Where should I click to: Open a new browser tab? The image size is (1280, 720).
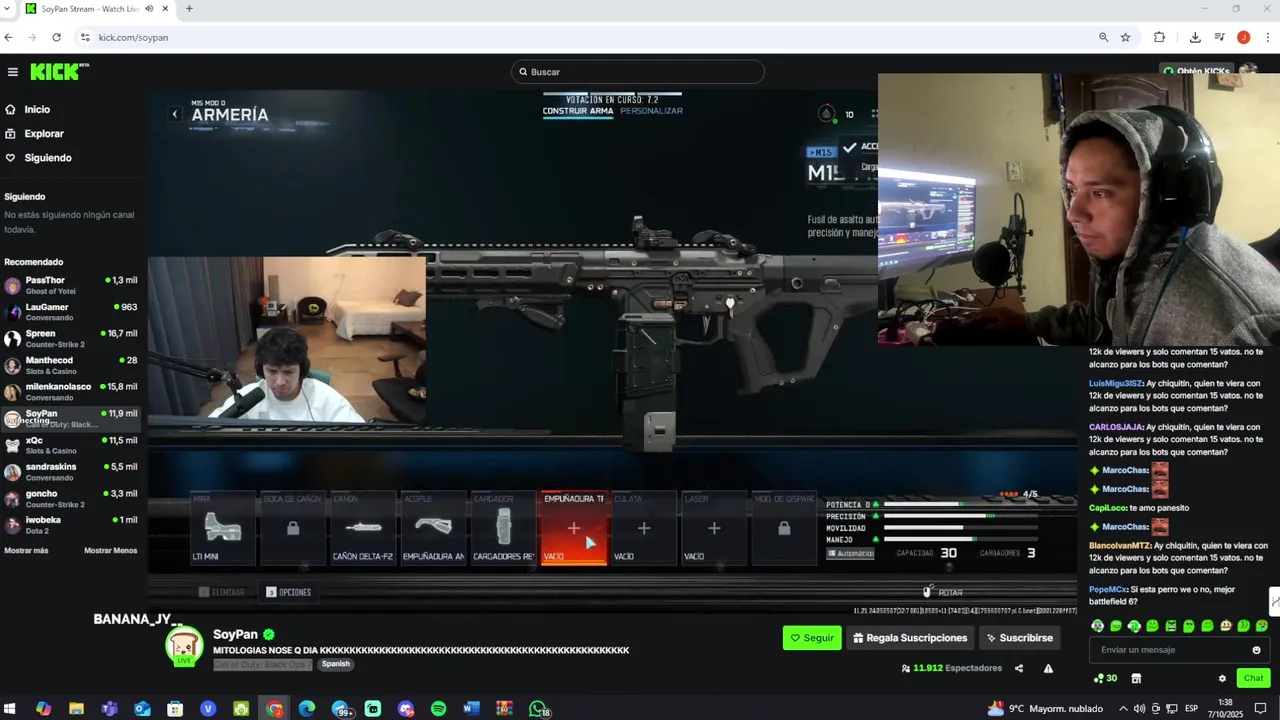point(189,9)
